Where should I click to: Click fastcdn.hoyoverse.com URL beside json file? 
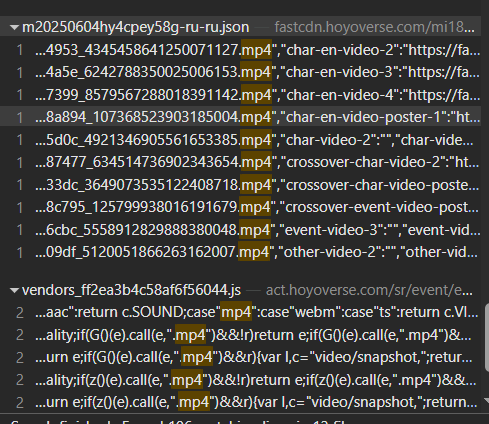(374, 27)
